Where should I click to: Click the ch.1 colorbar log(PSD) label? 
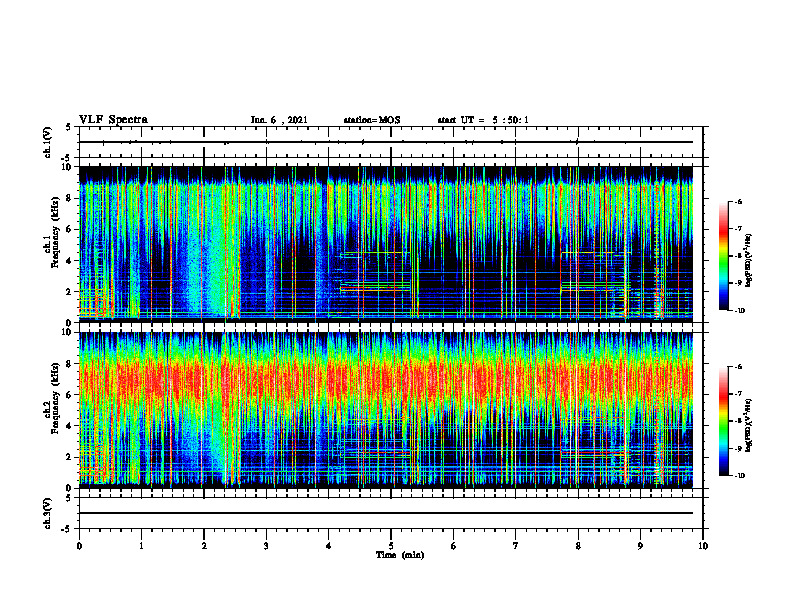[749, 260]
